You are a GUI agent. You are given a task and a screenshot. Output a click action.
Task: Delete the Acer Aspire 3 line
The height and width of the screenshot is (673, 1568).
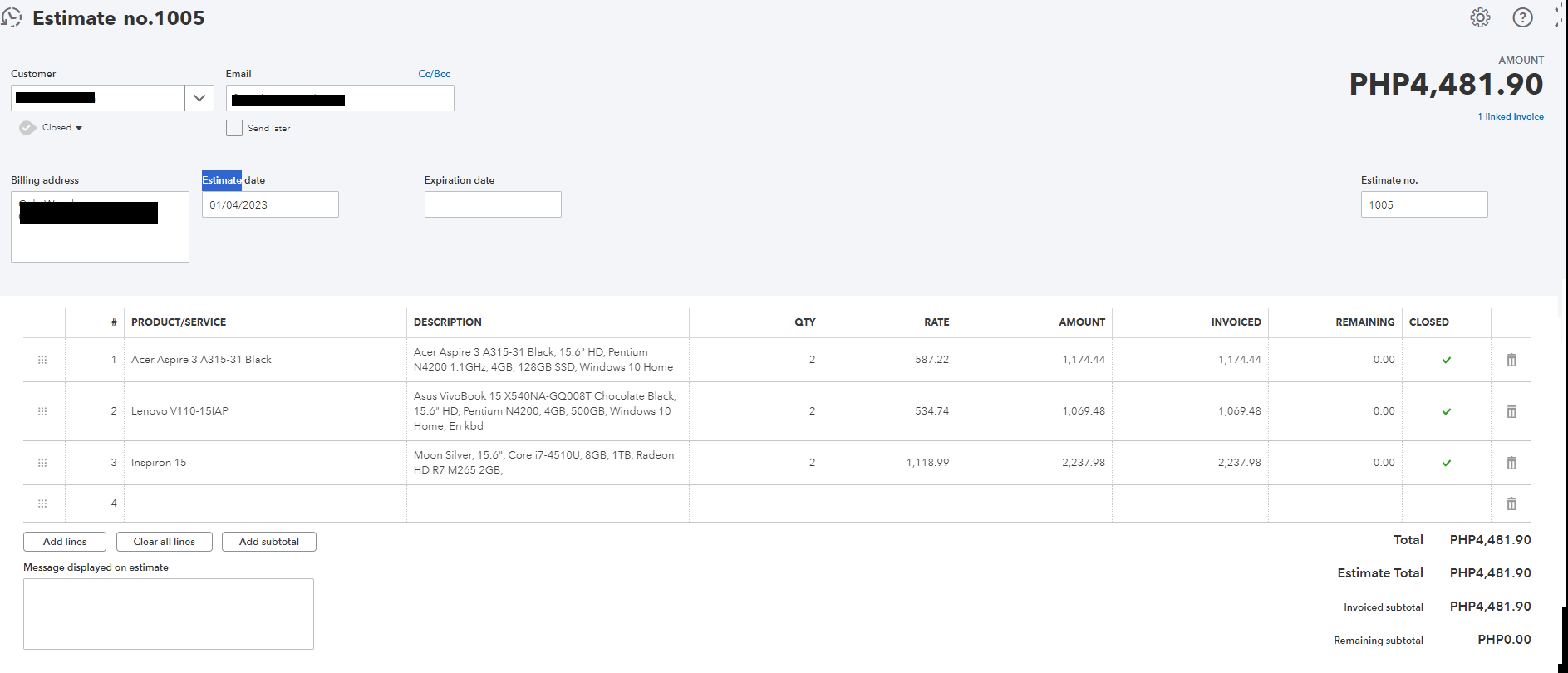(1511, 360)
